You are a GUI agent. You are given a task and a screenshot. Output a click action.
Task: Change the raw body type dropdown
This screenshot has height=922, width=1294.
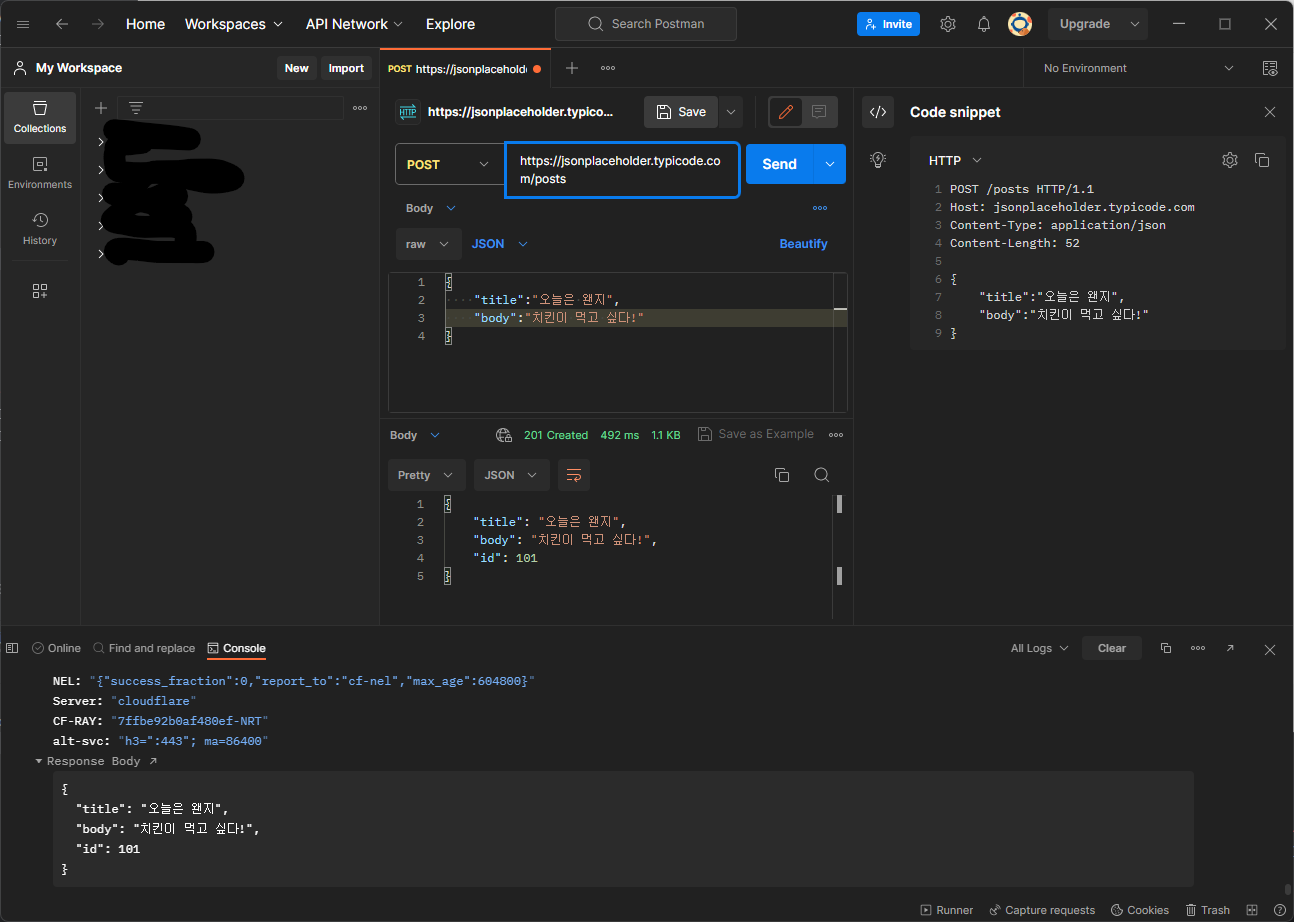point(429,244)
